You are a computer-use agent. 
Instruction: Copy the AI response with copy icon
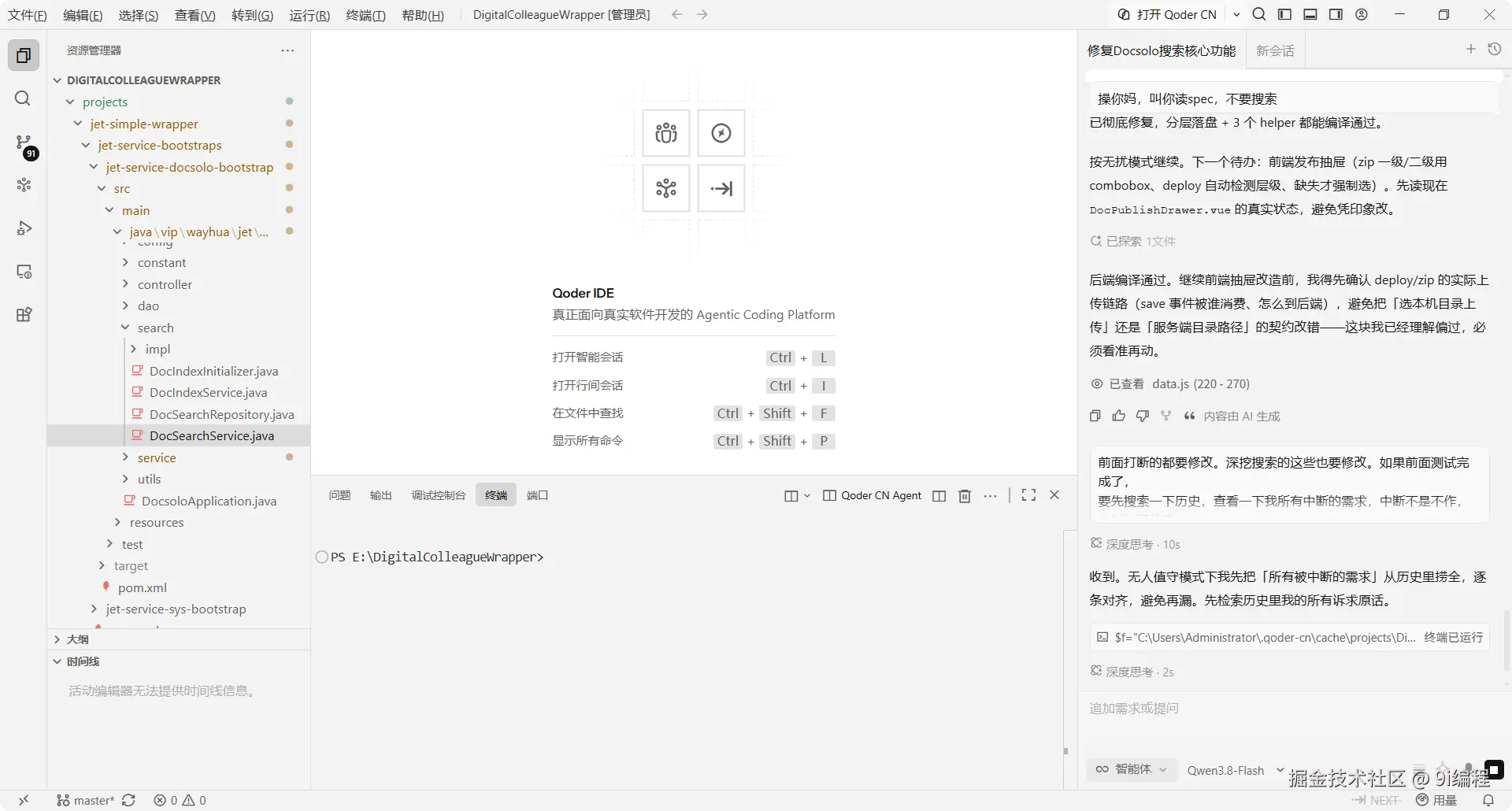[1095, 416]
